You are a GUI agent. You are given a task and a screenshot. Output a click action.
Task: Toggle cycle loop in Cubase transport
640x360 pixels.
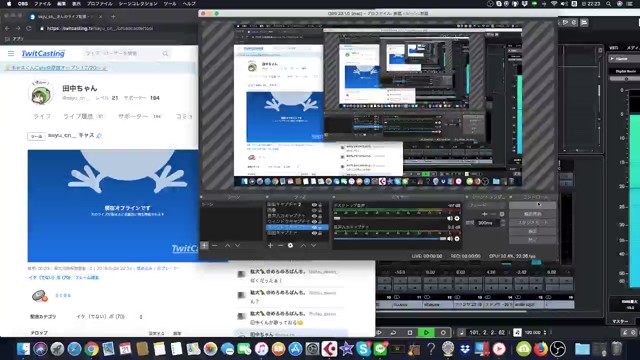tap(393, 333)
